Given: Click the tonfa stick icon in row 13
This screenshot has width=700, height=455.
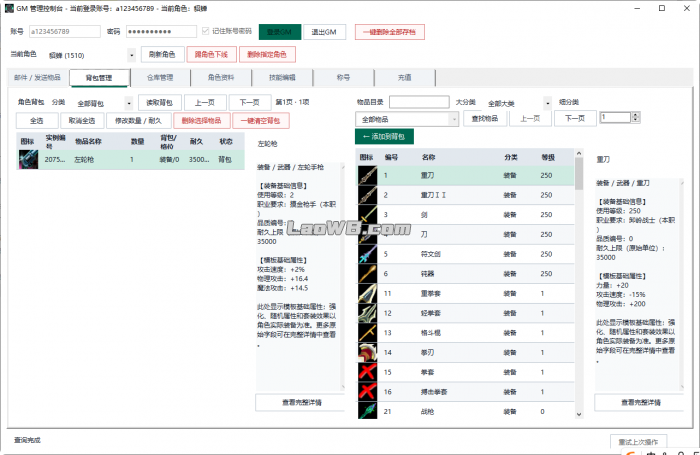Looking at the screenshot, I should 367,333.
